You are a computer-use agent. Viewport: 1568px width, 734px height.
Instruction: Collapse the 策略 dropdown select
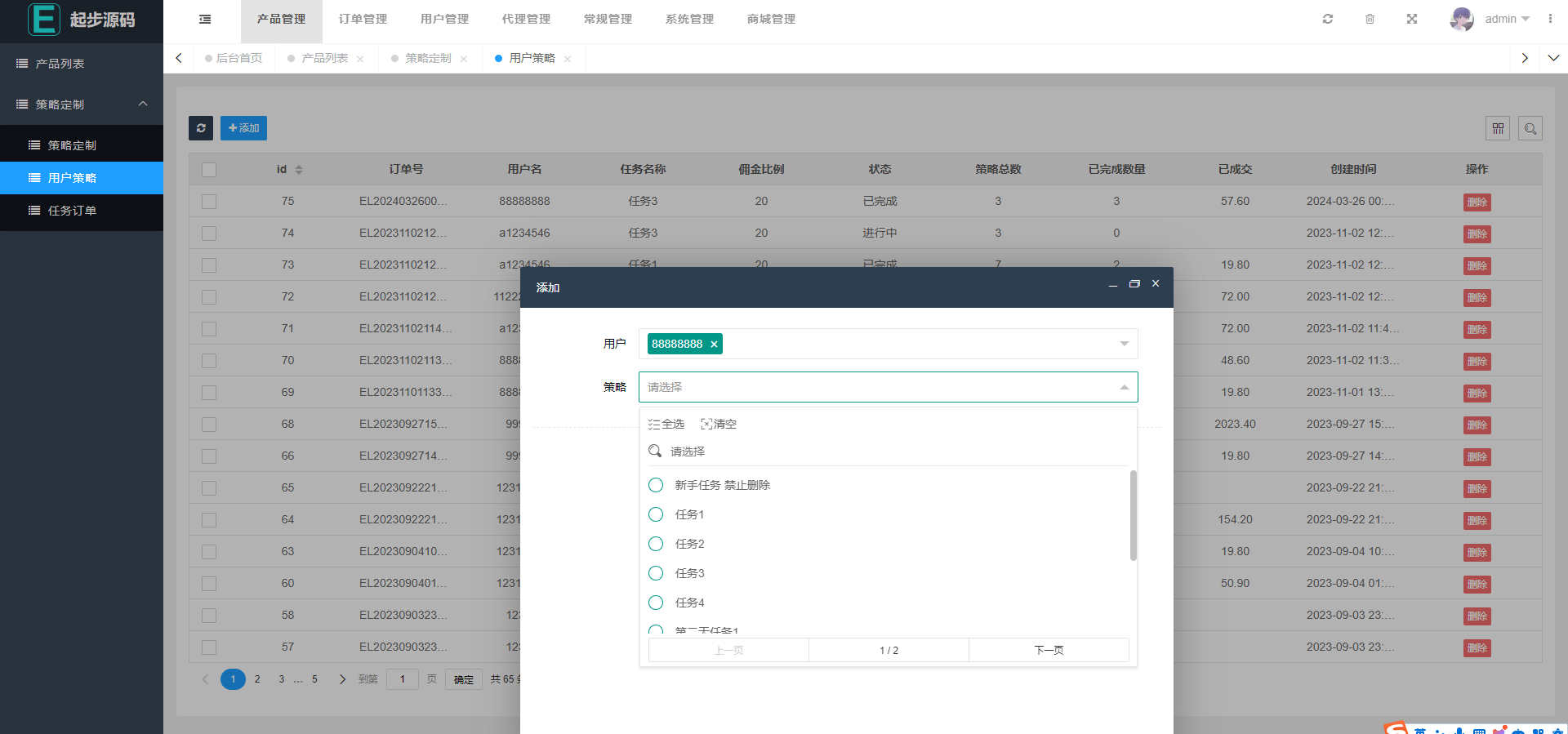coord(1124,387)
